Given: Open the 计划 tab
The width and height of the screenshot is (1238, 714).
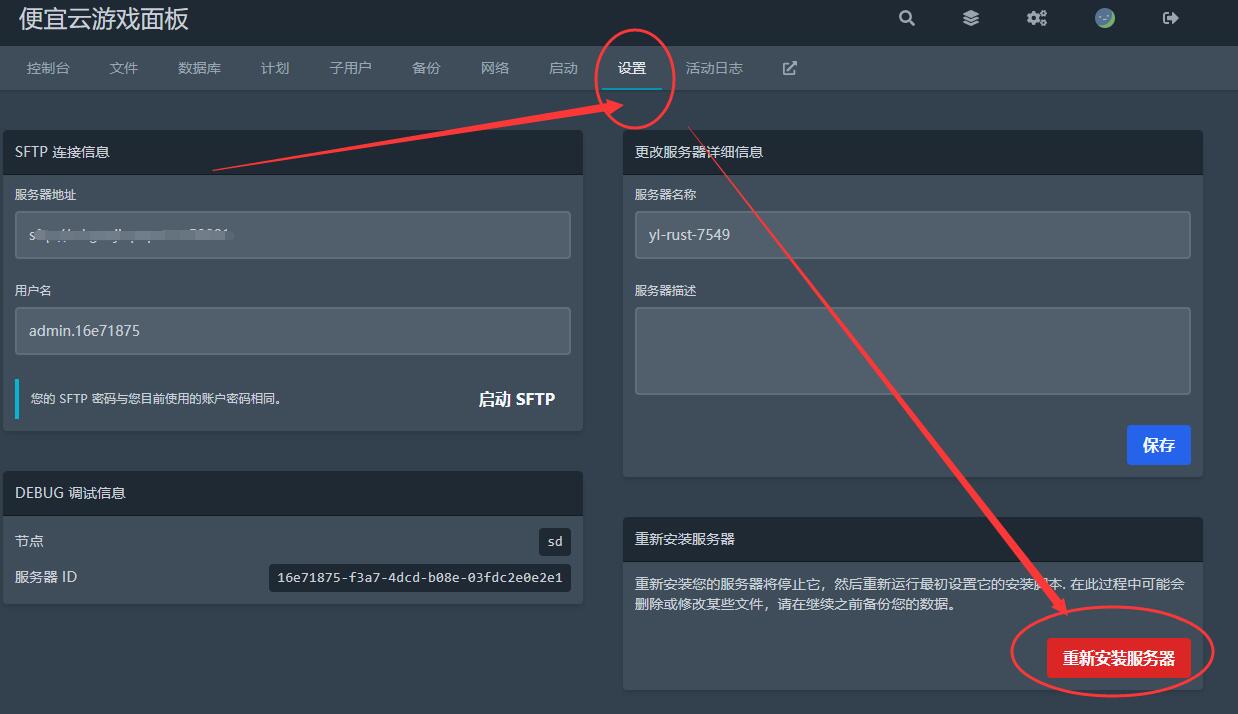Looking at the screenshot, I should click(x=275, y=68).
